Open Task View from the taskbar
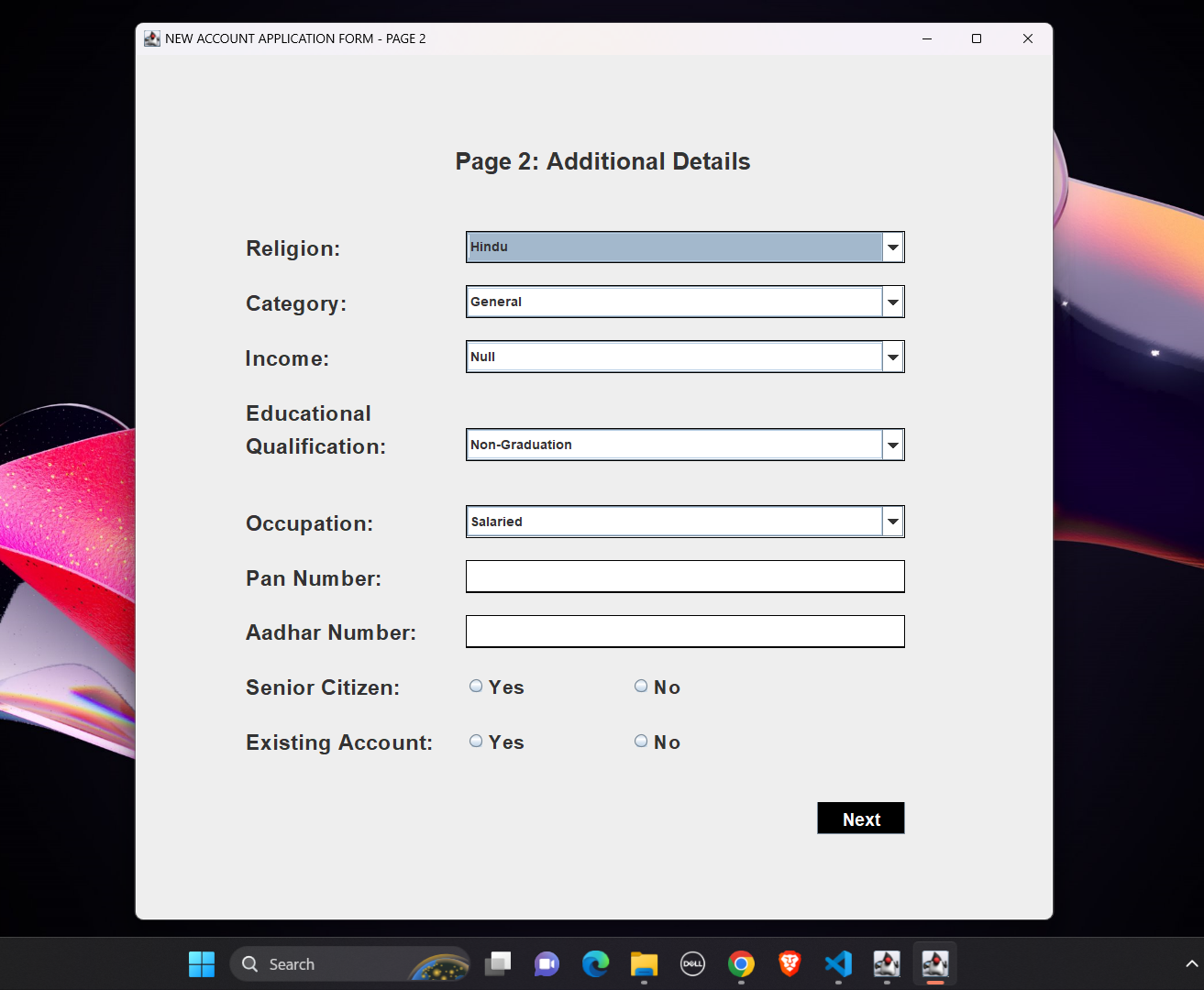1204x990 pixels. [x=498, y=964]
